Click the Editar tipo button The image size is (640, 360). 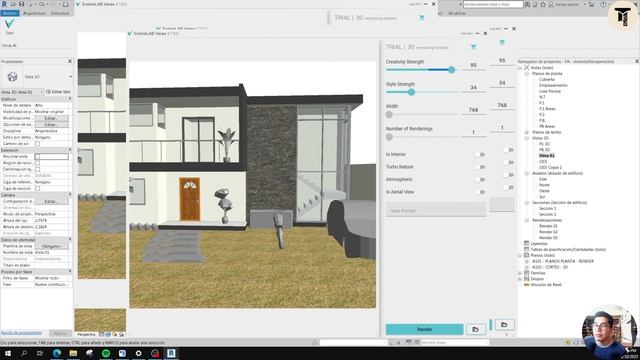58,92
